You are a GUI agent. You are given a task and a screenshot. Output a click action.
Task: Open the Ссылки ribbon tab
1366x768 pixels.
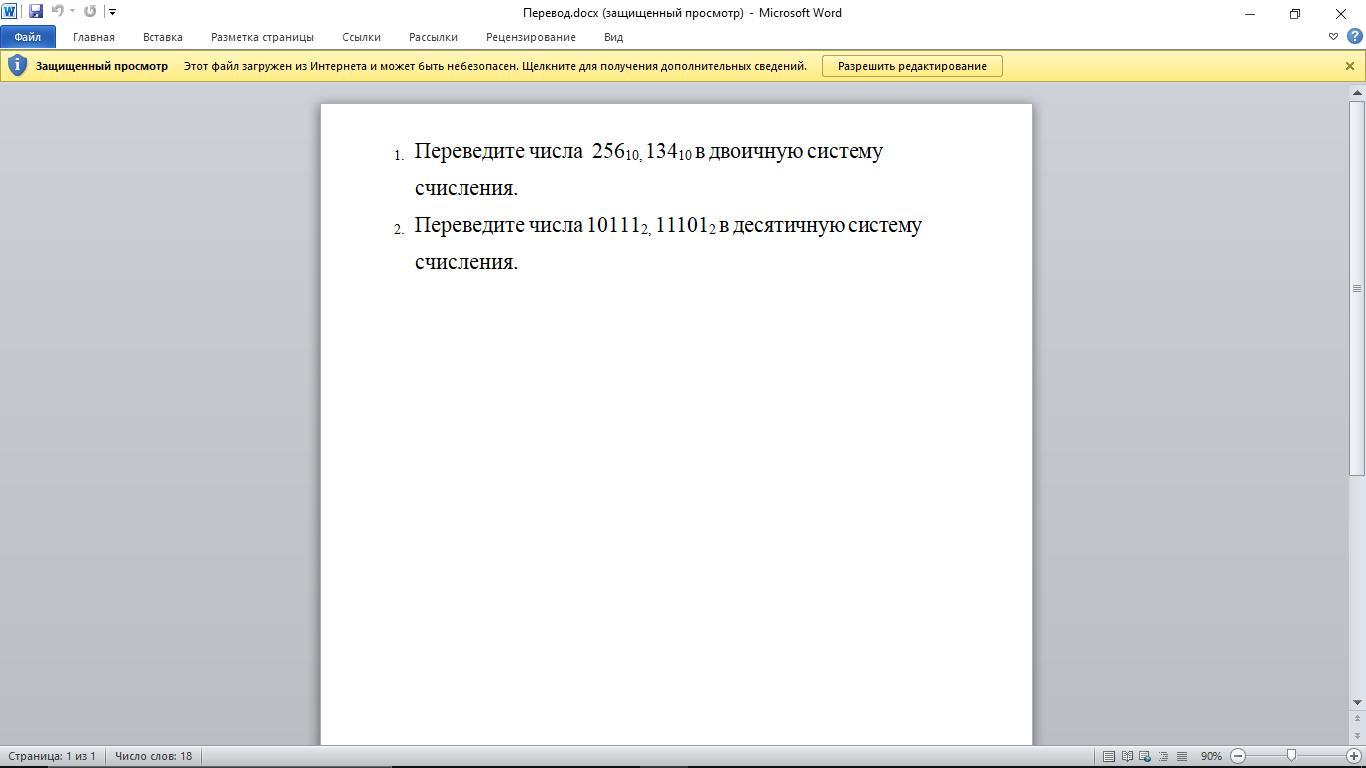pyautogui.click(x=361, y=37)
